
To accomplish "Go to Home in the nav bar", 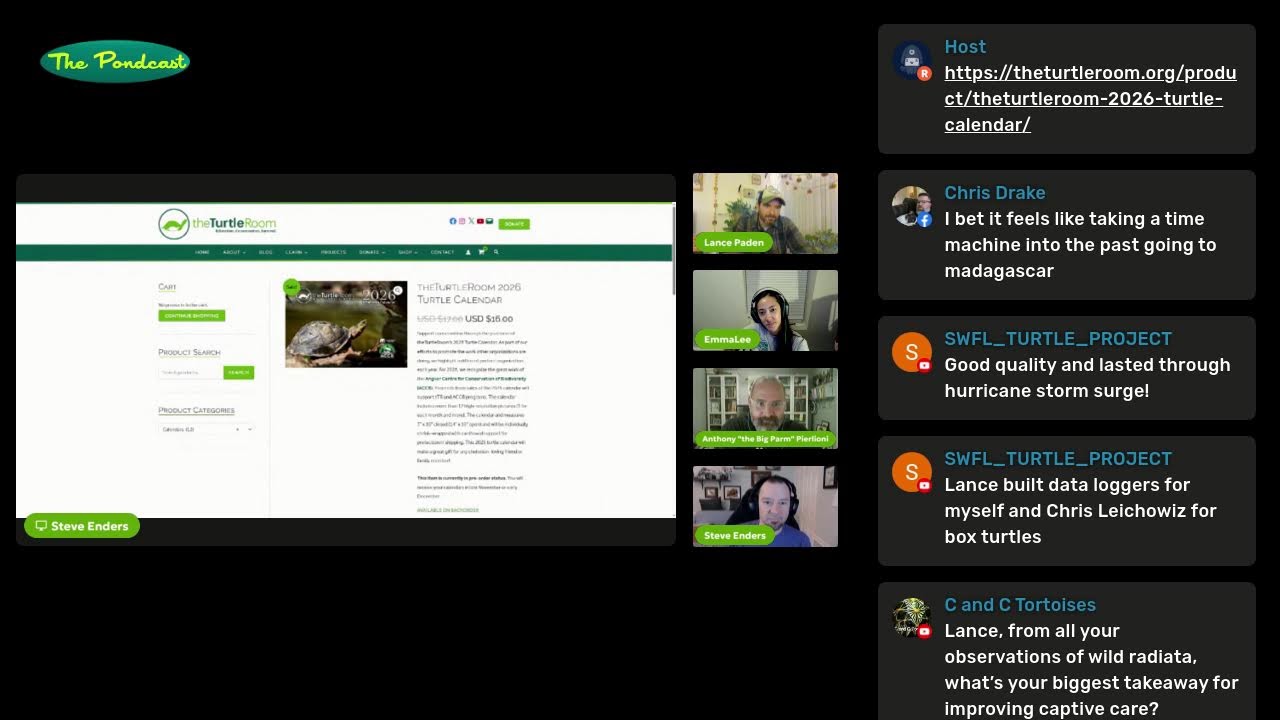I will coord(202,252).
